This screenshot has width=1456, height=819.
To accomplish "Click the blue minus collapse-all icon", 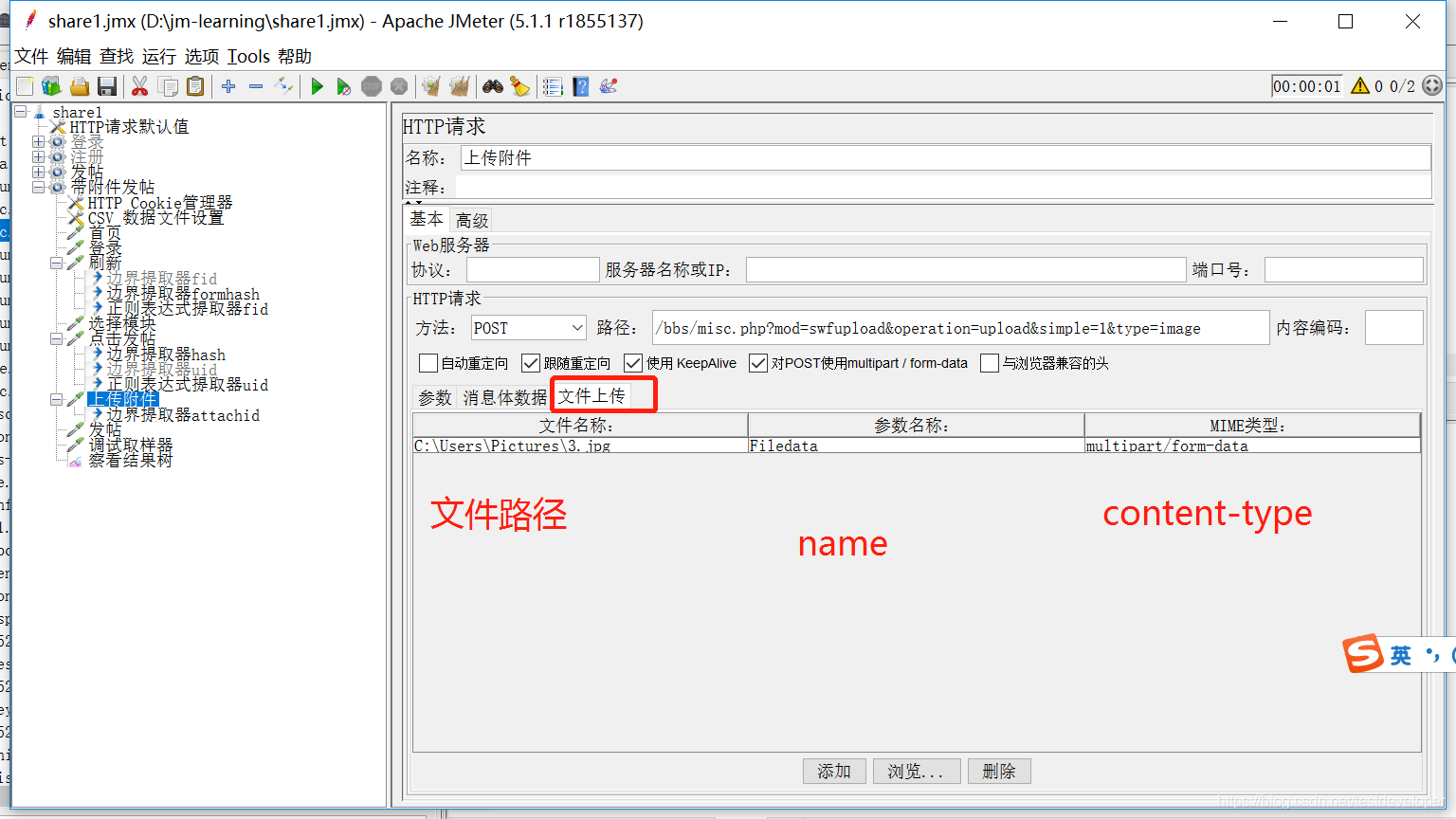I will [256, 86].
